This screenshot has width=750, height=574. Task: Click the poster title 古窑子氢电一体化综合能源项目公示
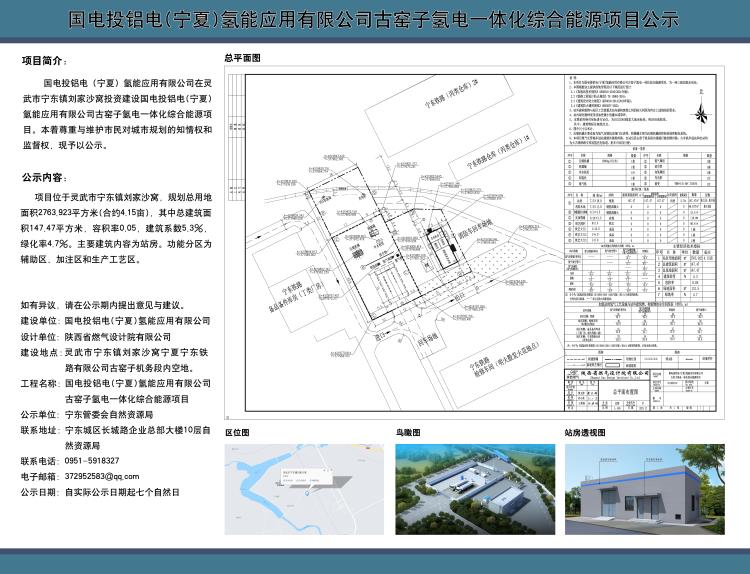pyautogui.click(x=527, y=20)
